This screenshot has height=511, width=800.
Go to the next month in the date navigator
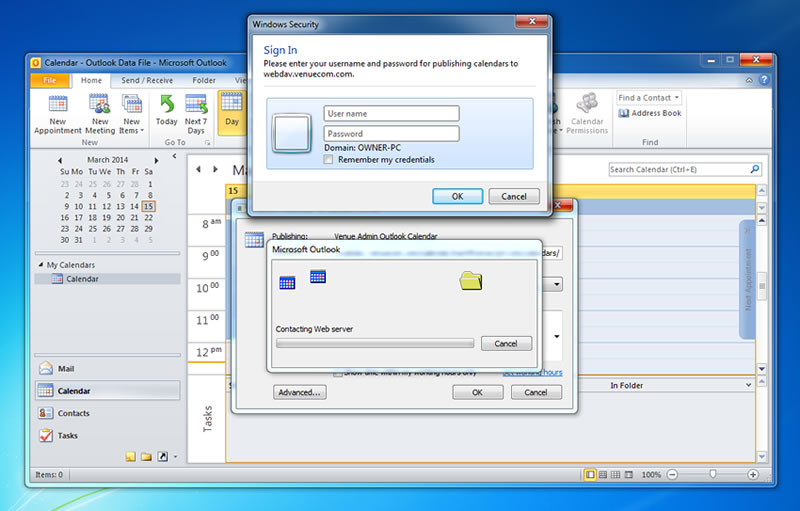click(156, 160)
